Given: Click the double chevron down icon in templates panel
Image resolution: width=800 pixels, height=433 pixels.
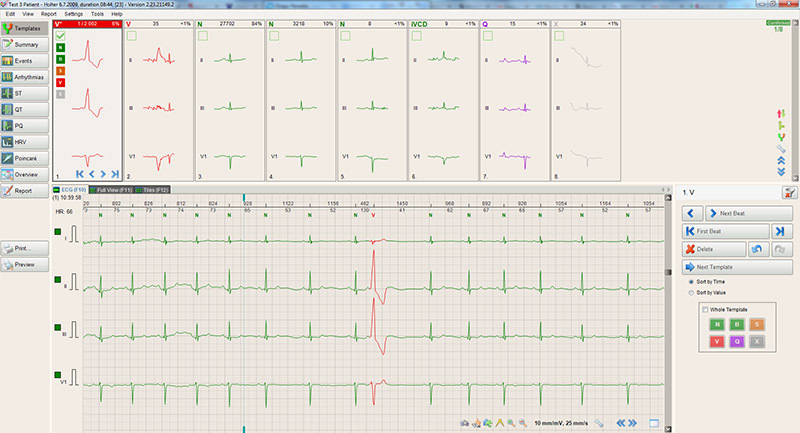Looking at the screenshot, I should 781,172.
